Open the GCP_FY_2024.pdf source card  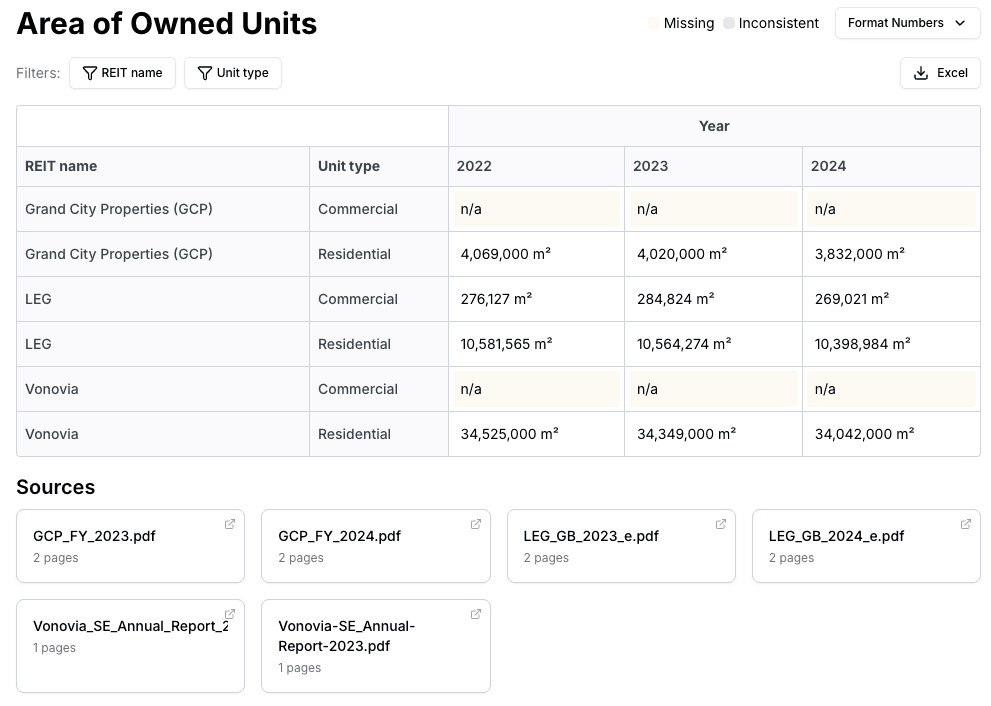point(376,546)
